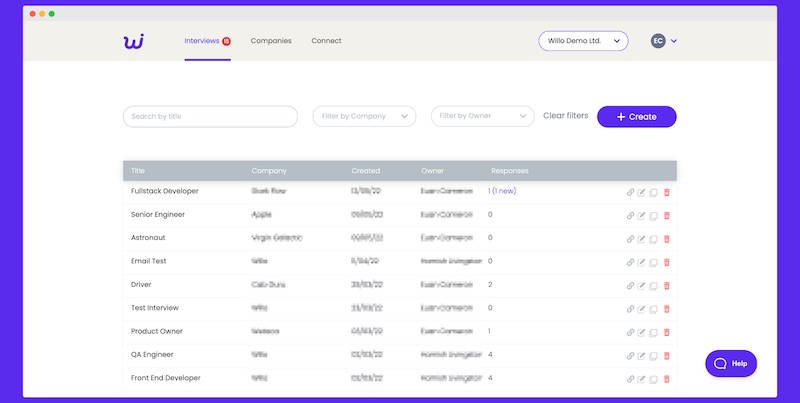Open the Help chat widget
Screen dimensions: 800x403
(x=731, y=364)
